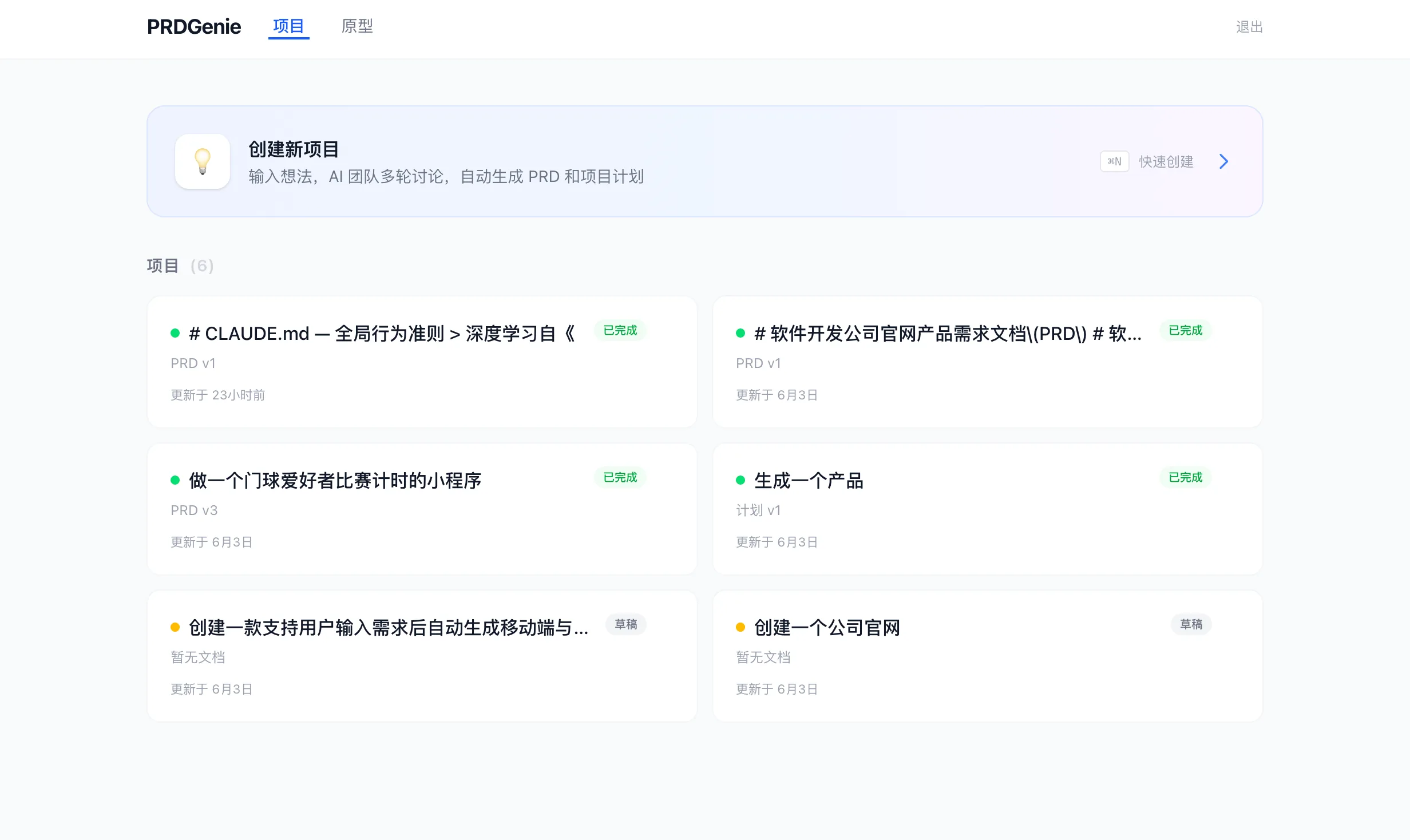
Task: Click 草稿 badge on 创建一个公司官网 card
Action: click(x=1191, y=624)
